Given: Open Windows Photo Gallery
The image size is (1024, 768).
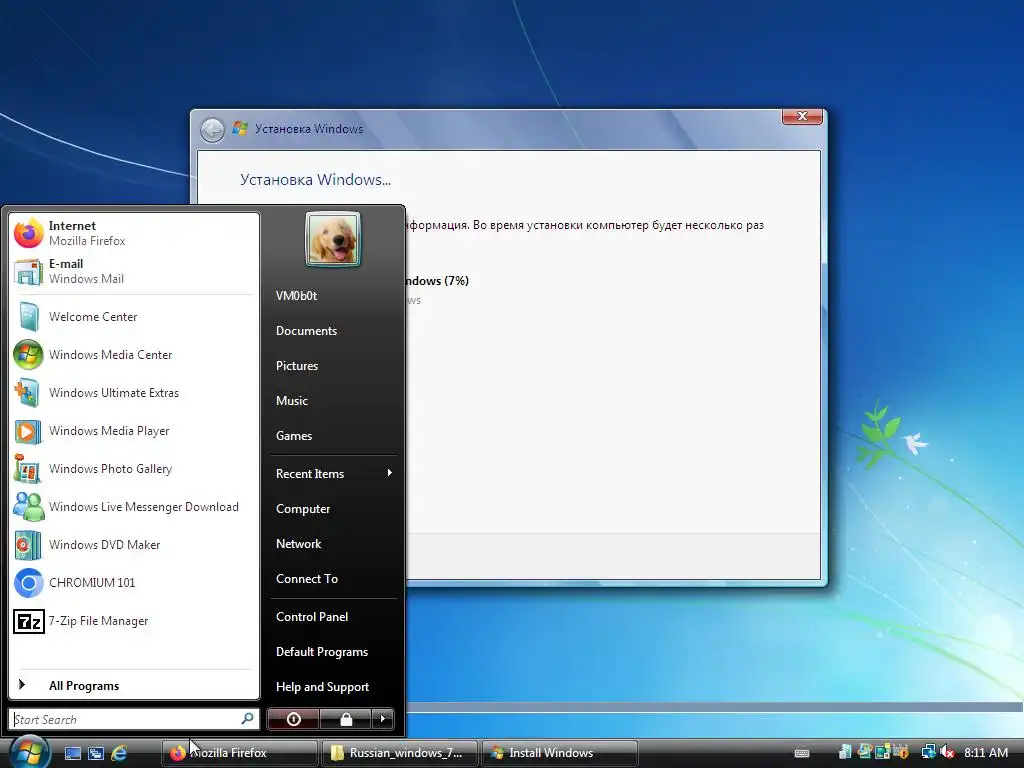Looking at the screenshot, I should pos(134,469).
